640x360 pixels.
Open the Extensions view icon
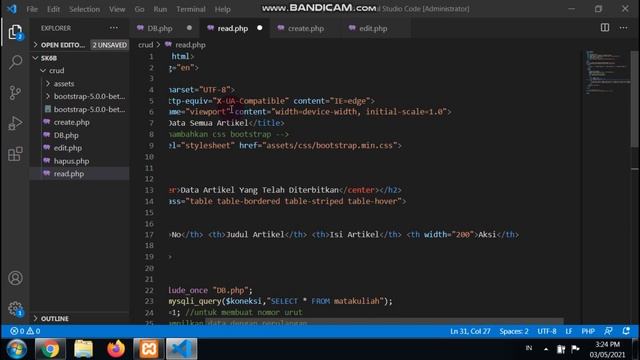pyautogui.click(x=15, y=154)
